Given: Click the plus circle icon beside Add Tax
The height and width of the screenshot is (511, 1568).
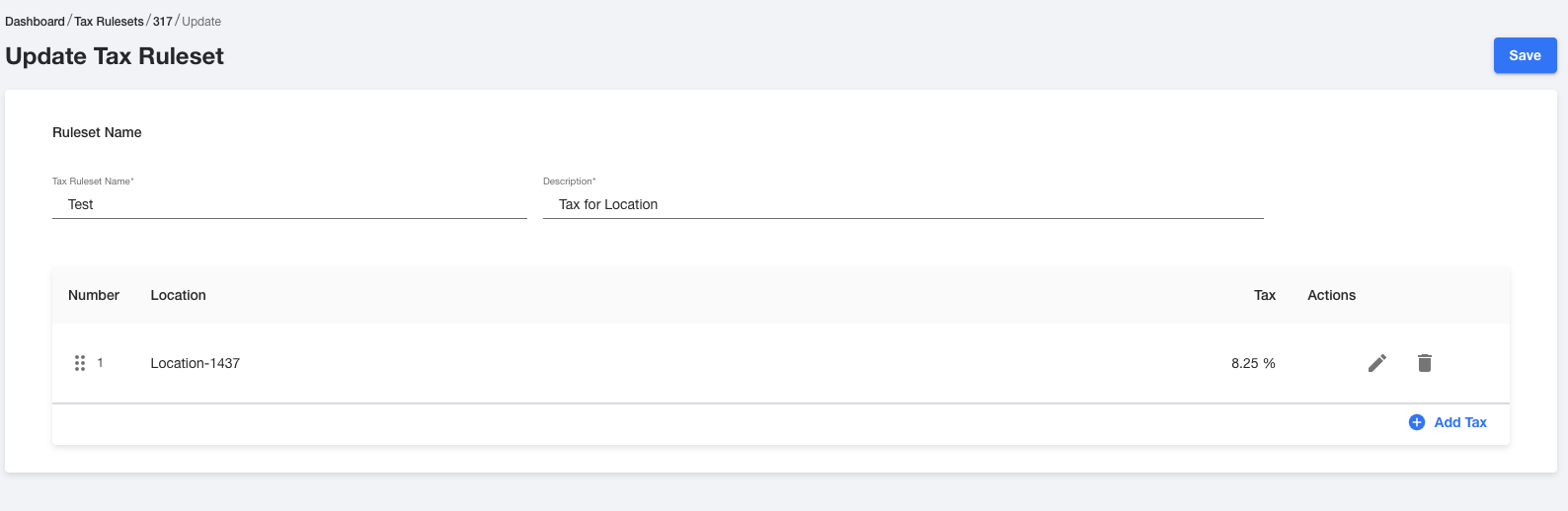Looking at the screenshot, I should click(1416, 422).
